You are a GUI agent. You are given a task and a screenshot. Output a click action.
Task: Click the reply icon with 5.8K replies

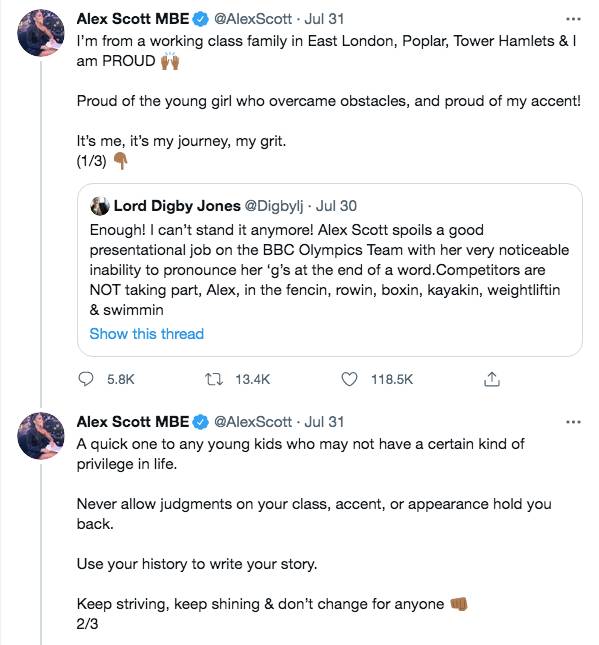(x=86, y=379)
